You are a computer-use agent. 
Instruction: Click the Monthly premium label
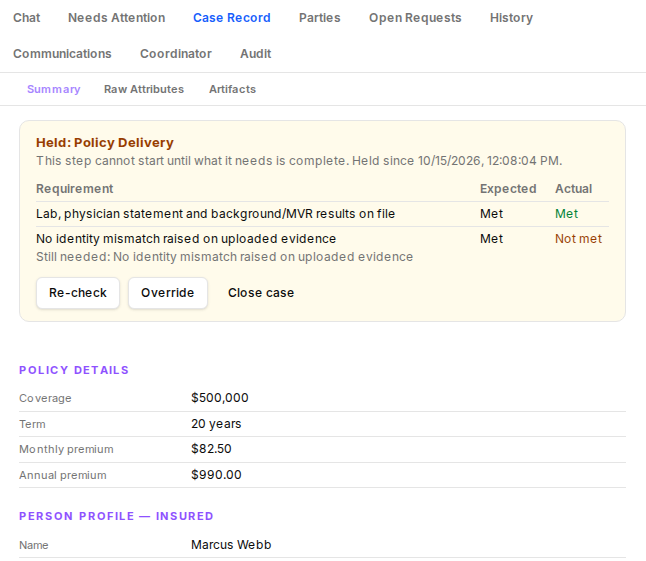66,449
